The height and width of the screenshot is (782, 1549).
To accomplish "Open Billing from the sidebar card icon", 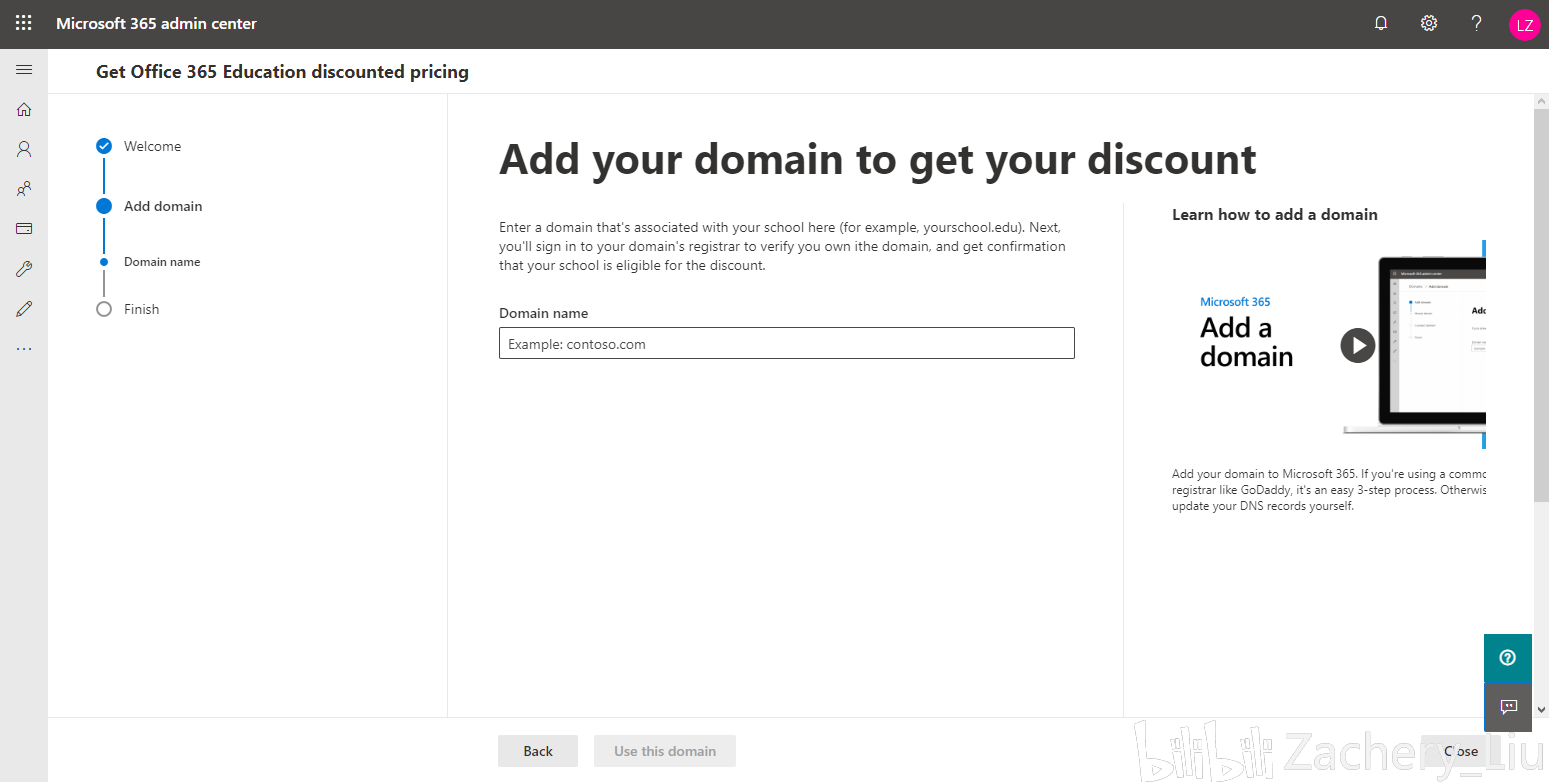I will tap(24, 228).
